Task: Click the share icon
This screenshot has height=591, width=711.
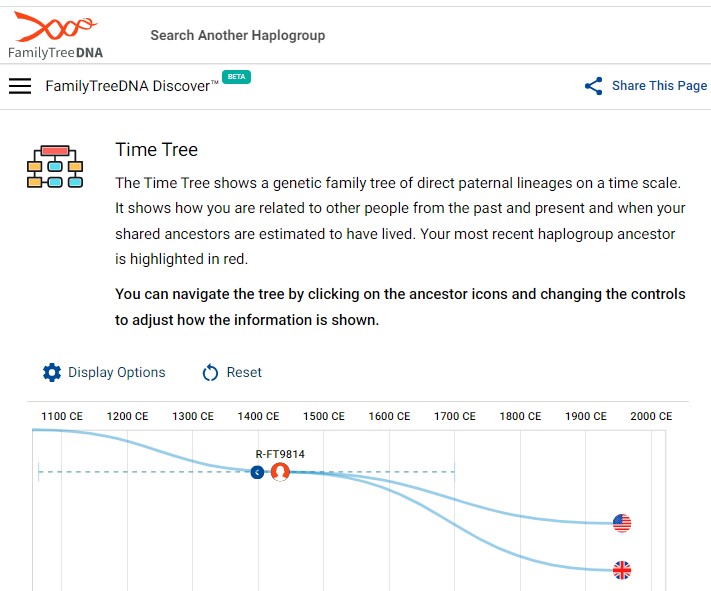Action: pos(594,86)
